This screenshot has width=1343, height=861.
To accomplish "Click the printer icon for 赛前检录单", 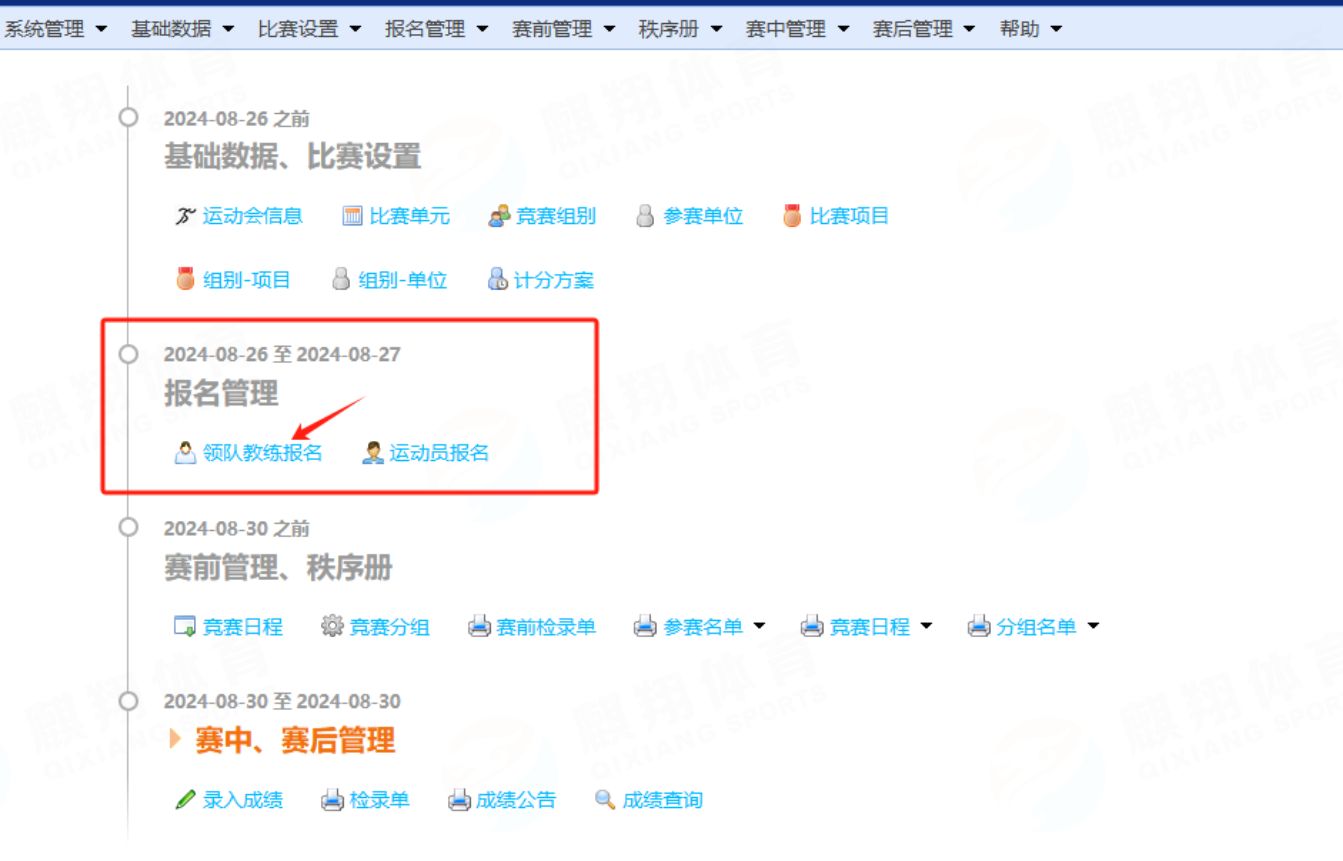I will click(480, 627).
